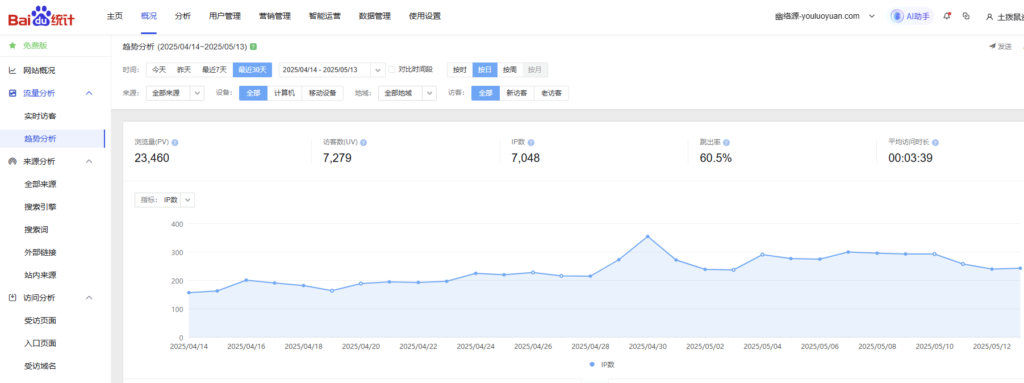Click the icon beside 来源分析
1024x383 pixels.
click(12, 161)
